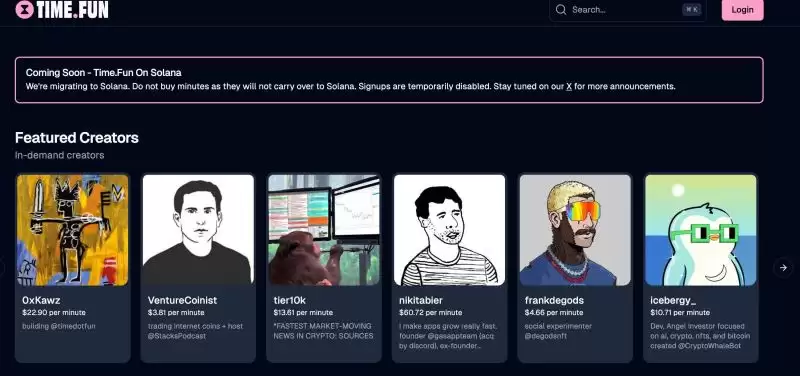Screen dimensions: 800x376
Task: Select frankdegods' rainbow glasses avatar
Action: (x=575, y=230)
